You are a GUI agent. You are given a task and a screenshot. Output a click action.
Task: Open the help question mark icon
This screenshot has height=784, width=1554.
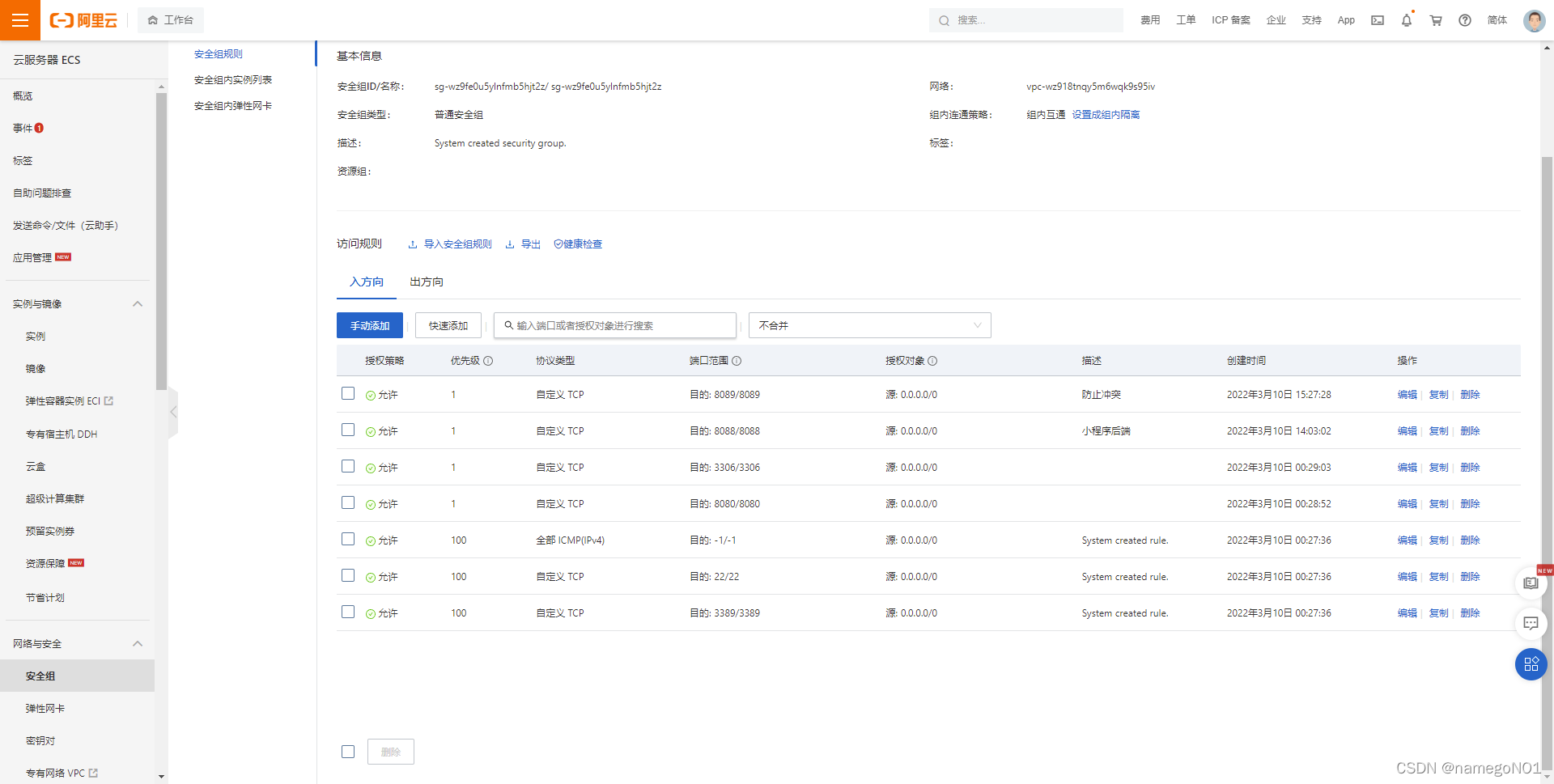pyautogui.click(x=1465, y=20)
